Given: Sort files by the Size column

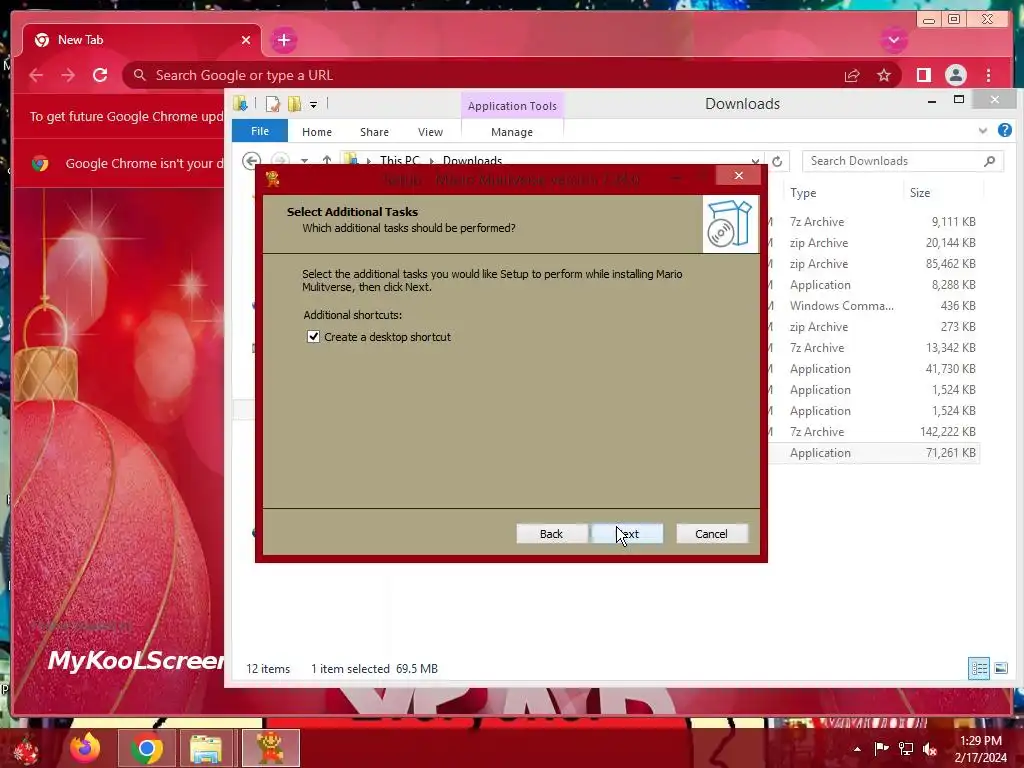Looking at the screenshot, I should [x=920, y=193].
